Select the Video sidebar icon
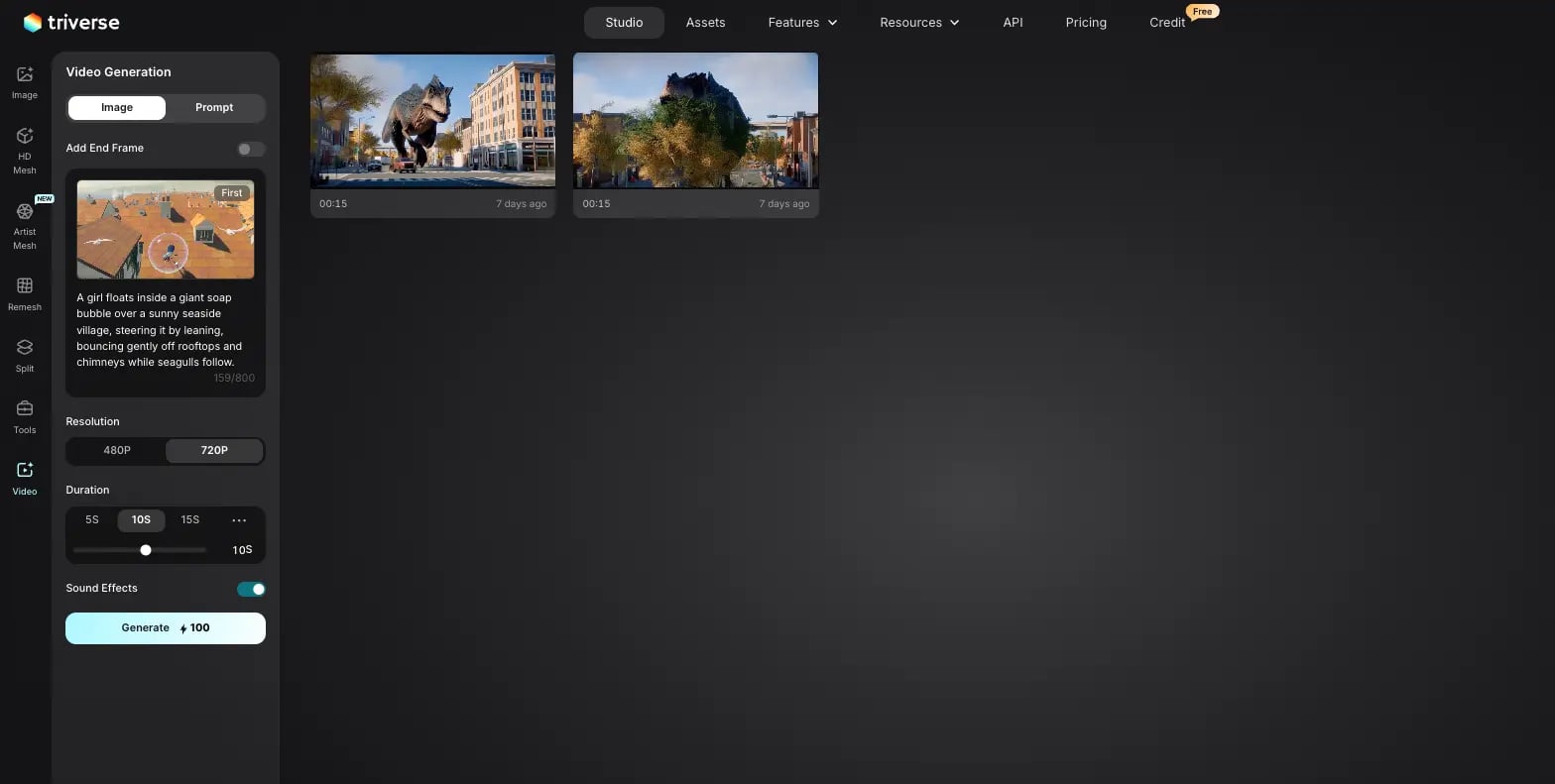Viewport: 1555px width, 784px height. click(25, 479)
